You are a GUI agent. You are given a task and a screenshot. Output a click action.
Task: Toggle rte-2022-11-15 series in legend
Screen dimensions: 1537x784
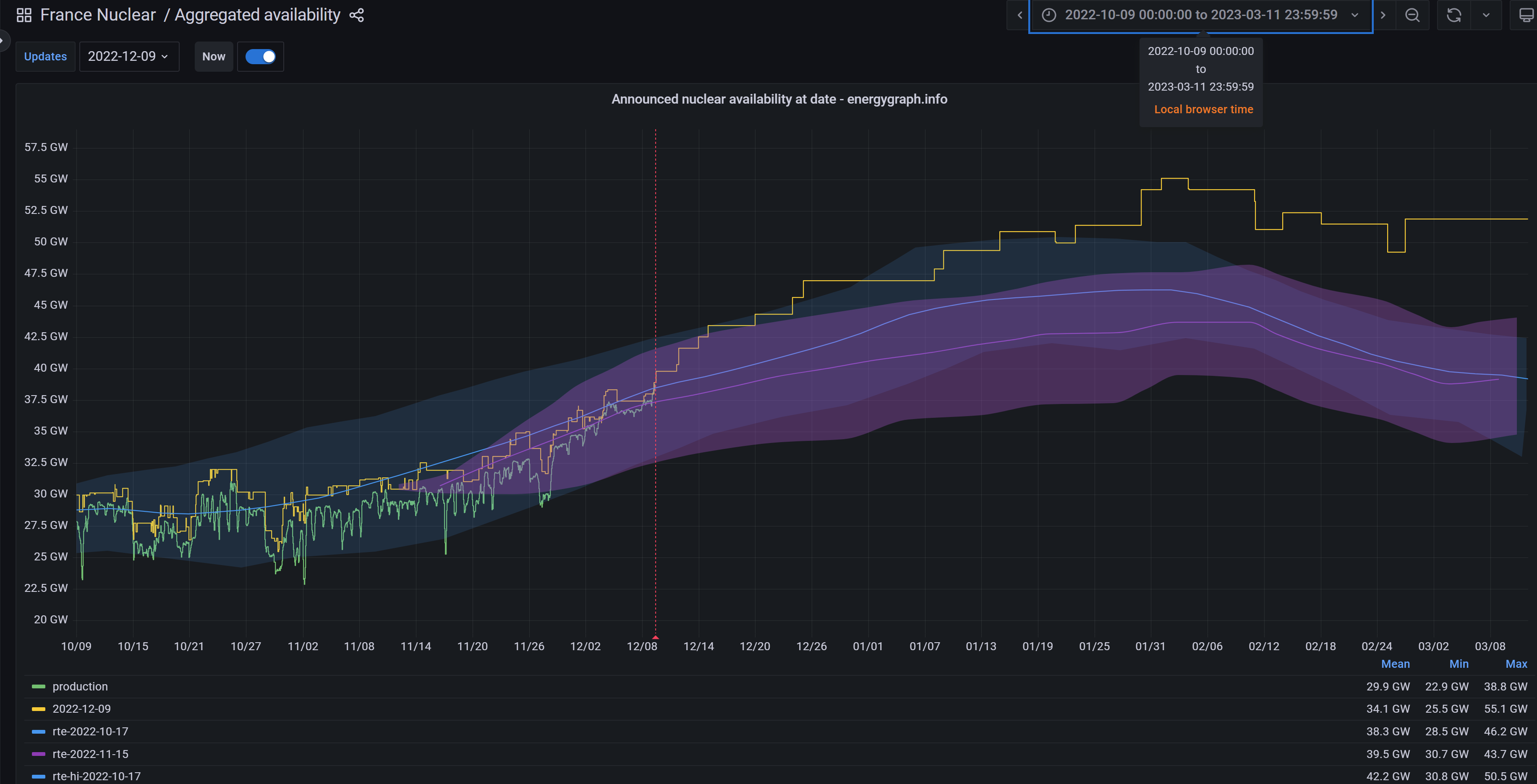tap(90, 754)
